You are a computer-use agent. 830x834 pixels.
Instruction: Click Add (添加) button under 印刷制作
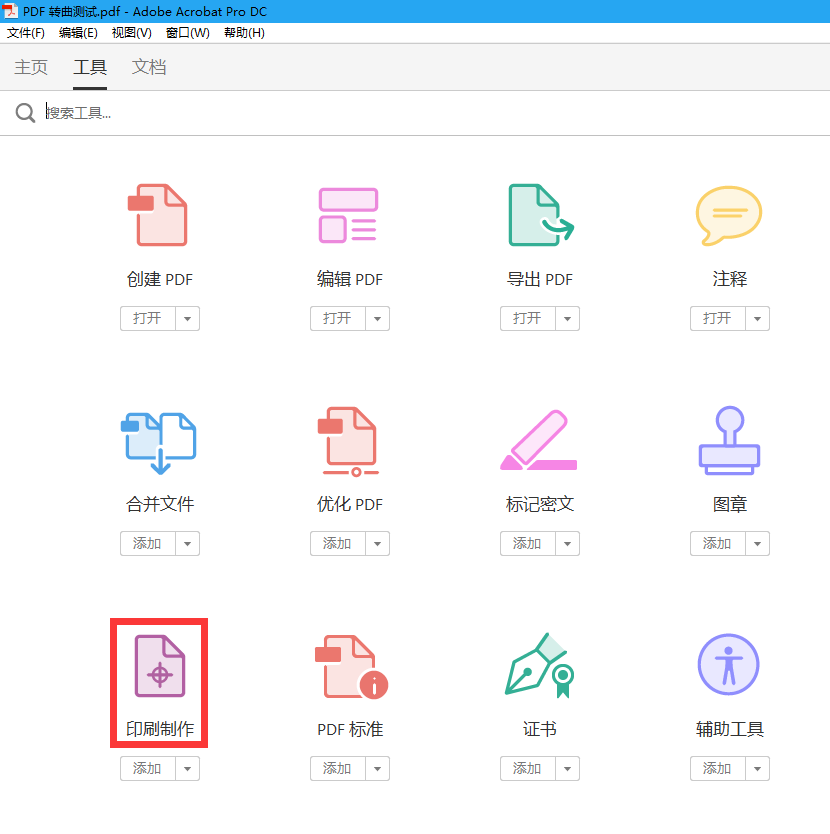147,769
